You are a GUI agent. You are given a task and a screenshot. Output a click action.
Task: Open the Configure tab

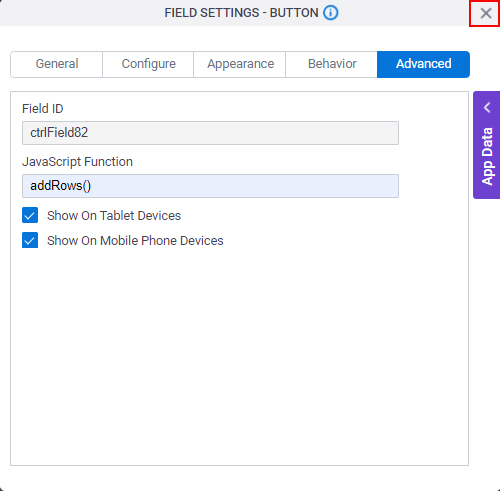click(x=148, y=64)
